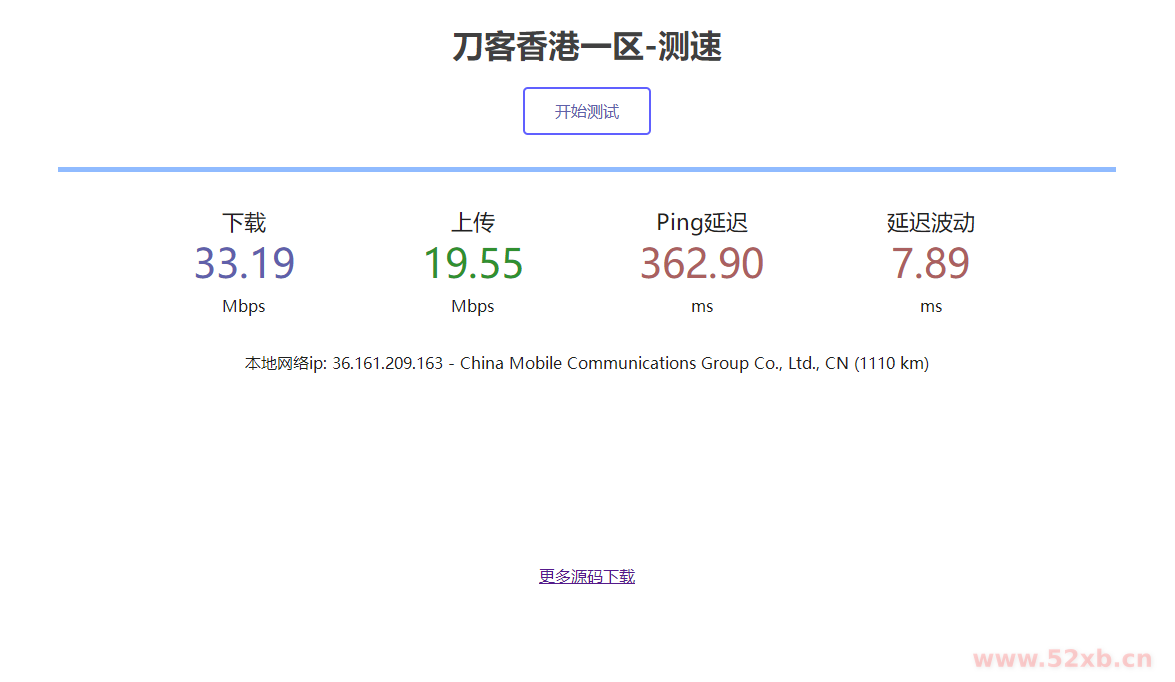This screenshot has width=1175, height=682.
Task: Click the Mbps unit under download speed
Action: click(244, 306)
